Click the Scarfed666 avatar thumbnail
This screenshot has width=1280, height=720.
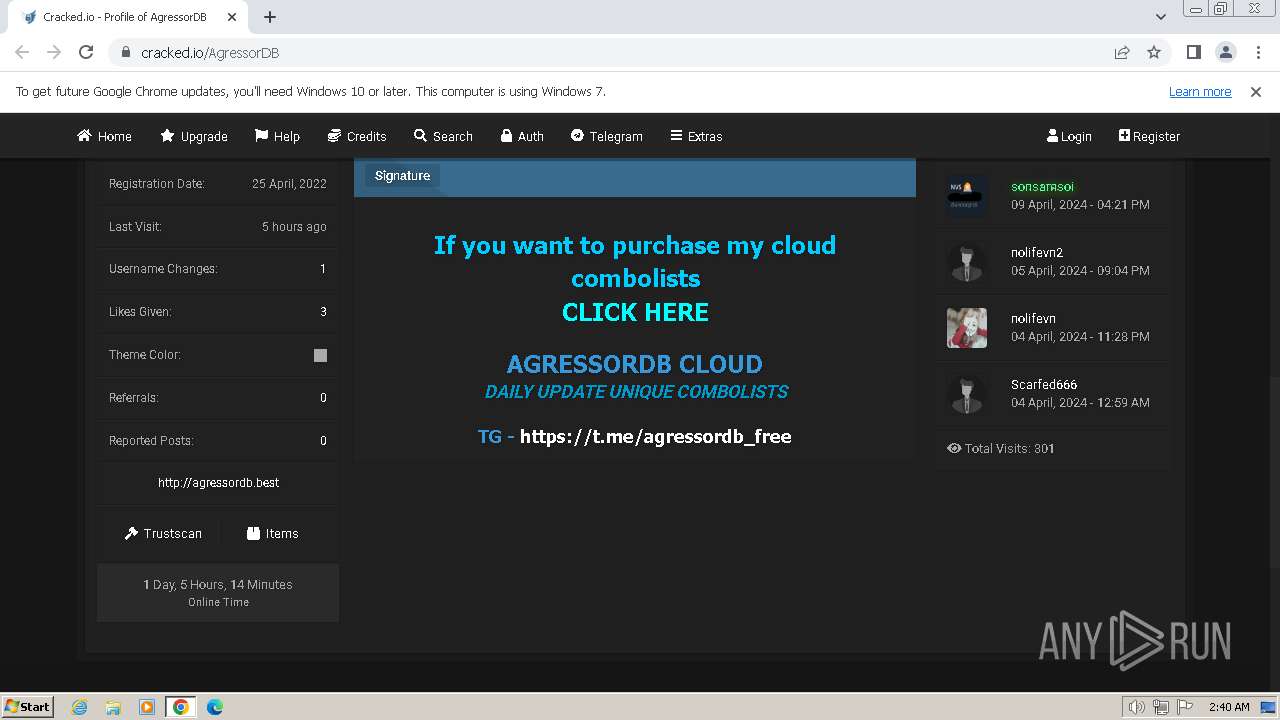point(967,394)
